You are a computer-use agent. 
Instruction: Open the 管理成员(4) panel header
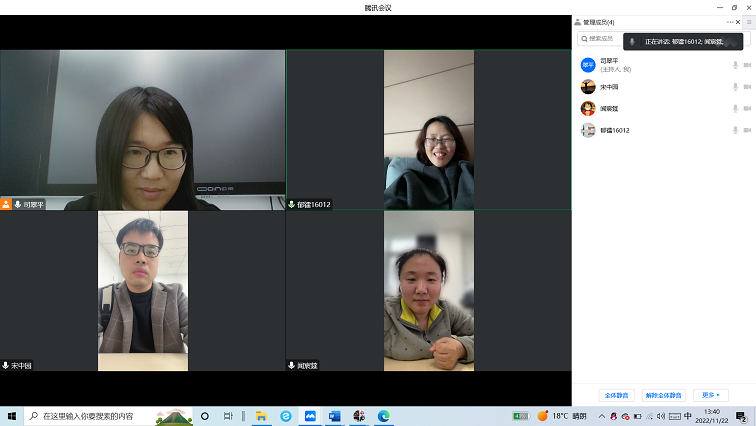tap(599, 22)
